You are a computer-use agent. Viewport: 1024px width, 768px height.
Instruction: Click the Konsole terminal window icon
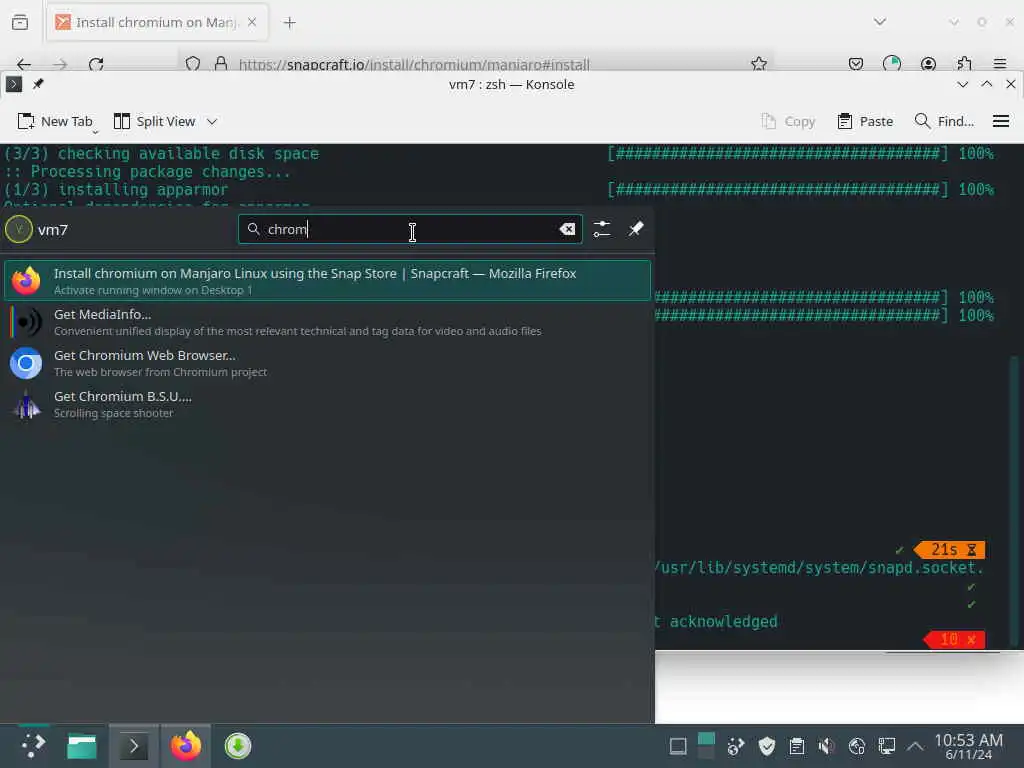(14, 84)
